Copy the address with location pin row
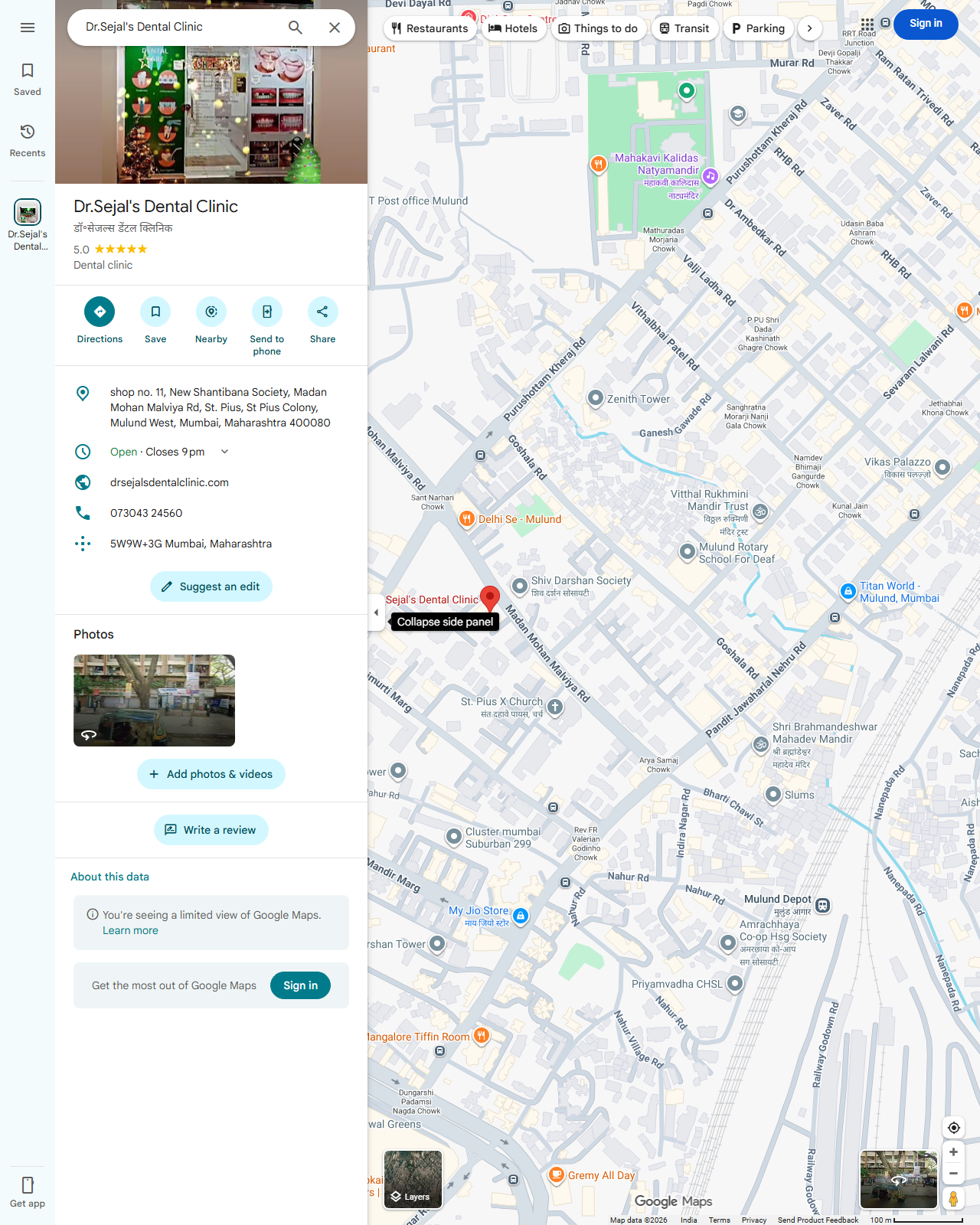 (211, 407)
